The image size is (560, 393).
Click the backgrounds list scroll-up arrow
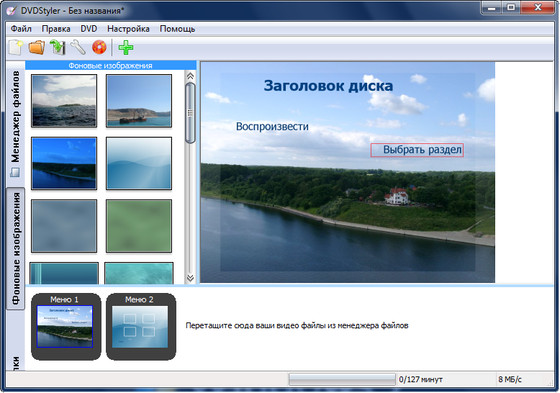point(190,76)
